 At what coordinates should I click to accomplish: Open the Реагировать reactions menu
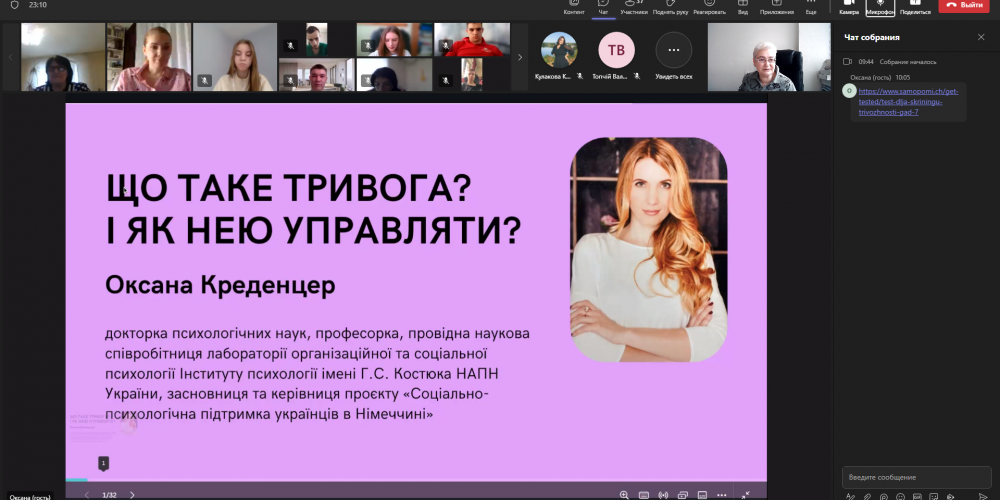point(709,5)
